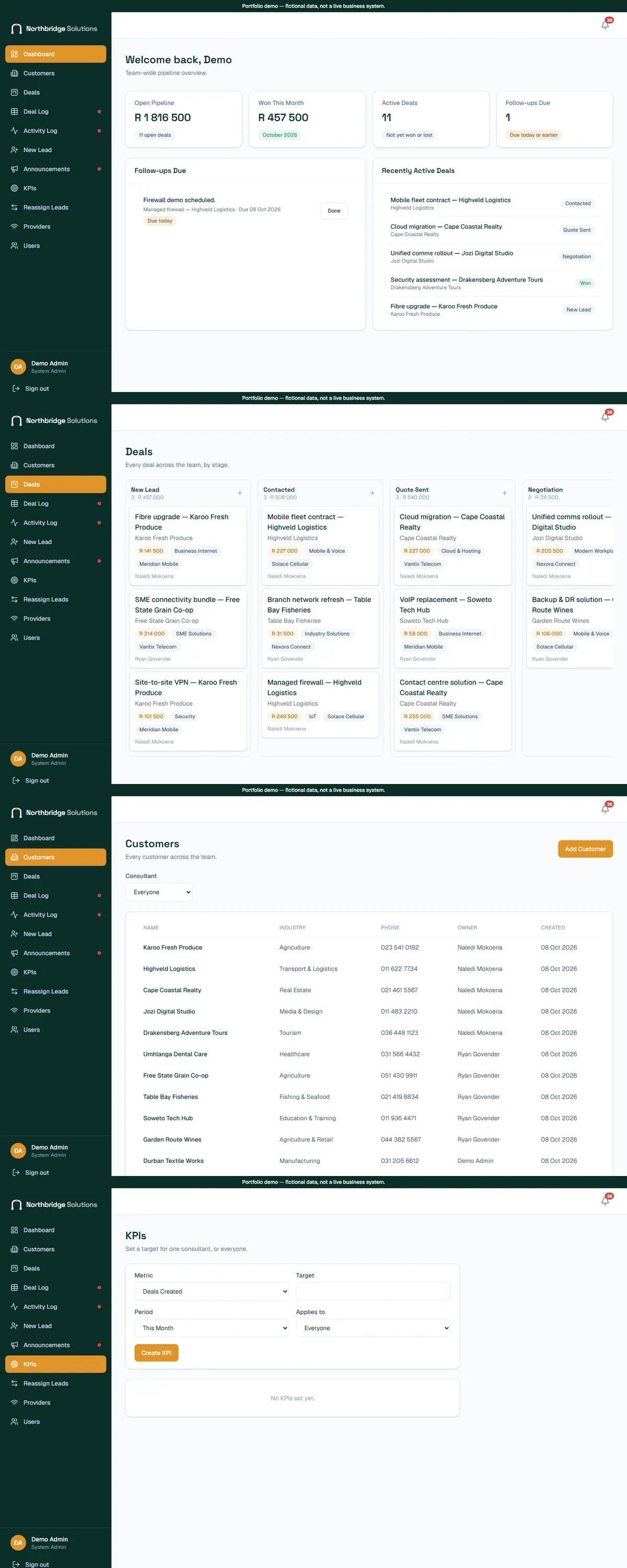
Task: Mark Firewall demo follow-up as Done
Action: tap(334, 211)
